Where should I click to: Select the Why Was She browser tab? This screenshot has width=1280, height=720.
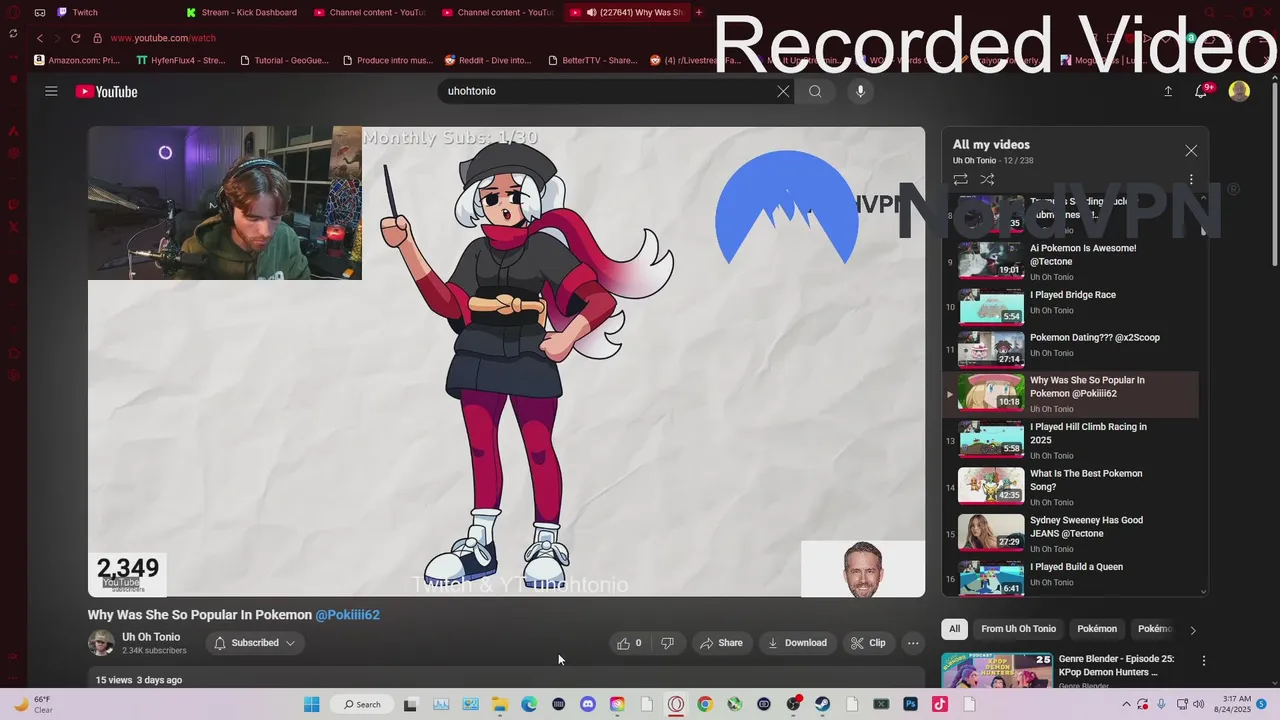coord(627,12)
